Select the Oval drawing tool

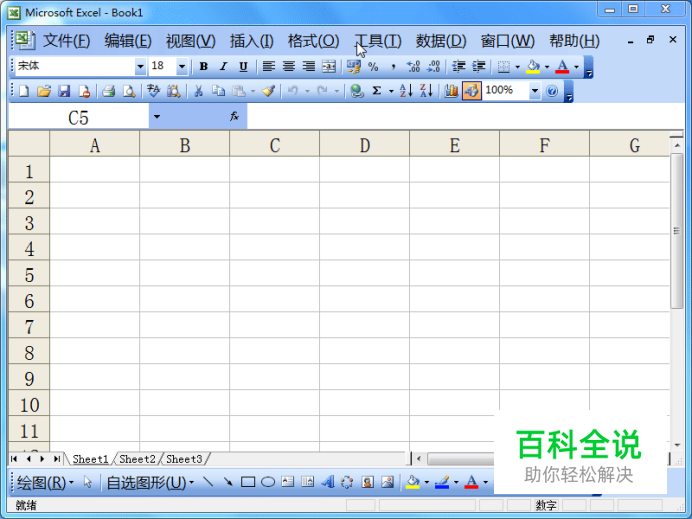(x=268, y=482)
